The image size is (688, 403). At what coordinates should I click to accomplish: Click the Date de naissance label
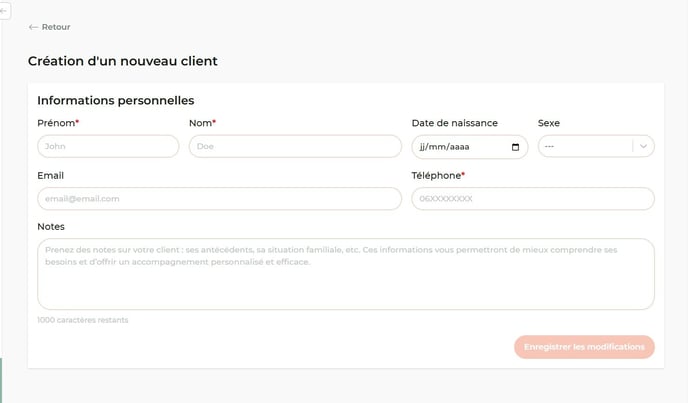pyautogui.click(x=454, y=123)
